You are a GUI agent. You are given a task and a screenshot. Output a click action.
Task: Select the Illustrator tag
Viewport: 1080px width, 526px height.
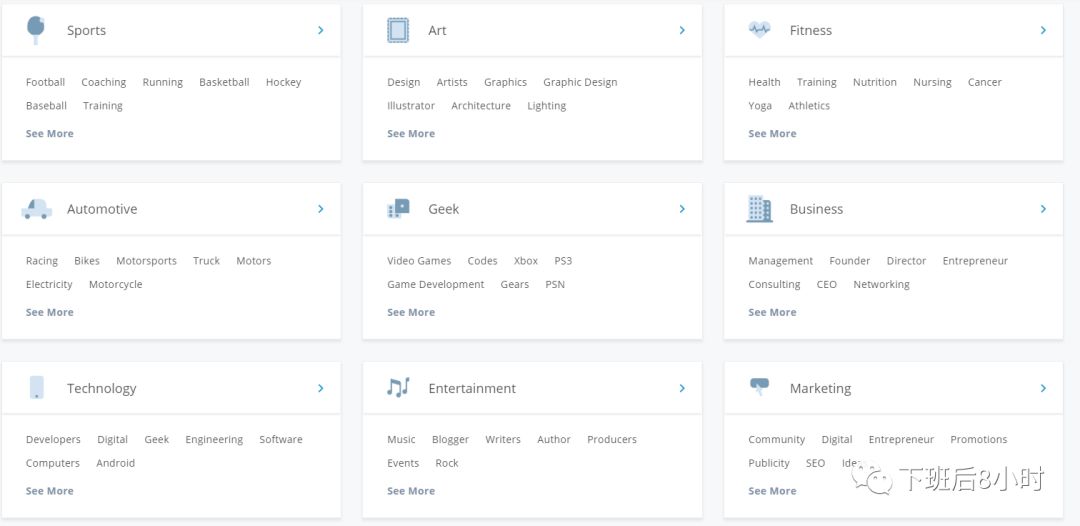(x=411, y=105)
